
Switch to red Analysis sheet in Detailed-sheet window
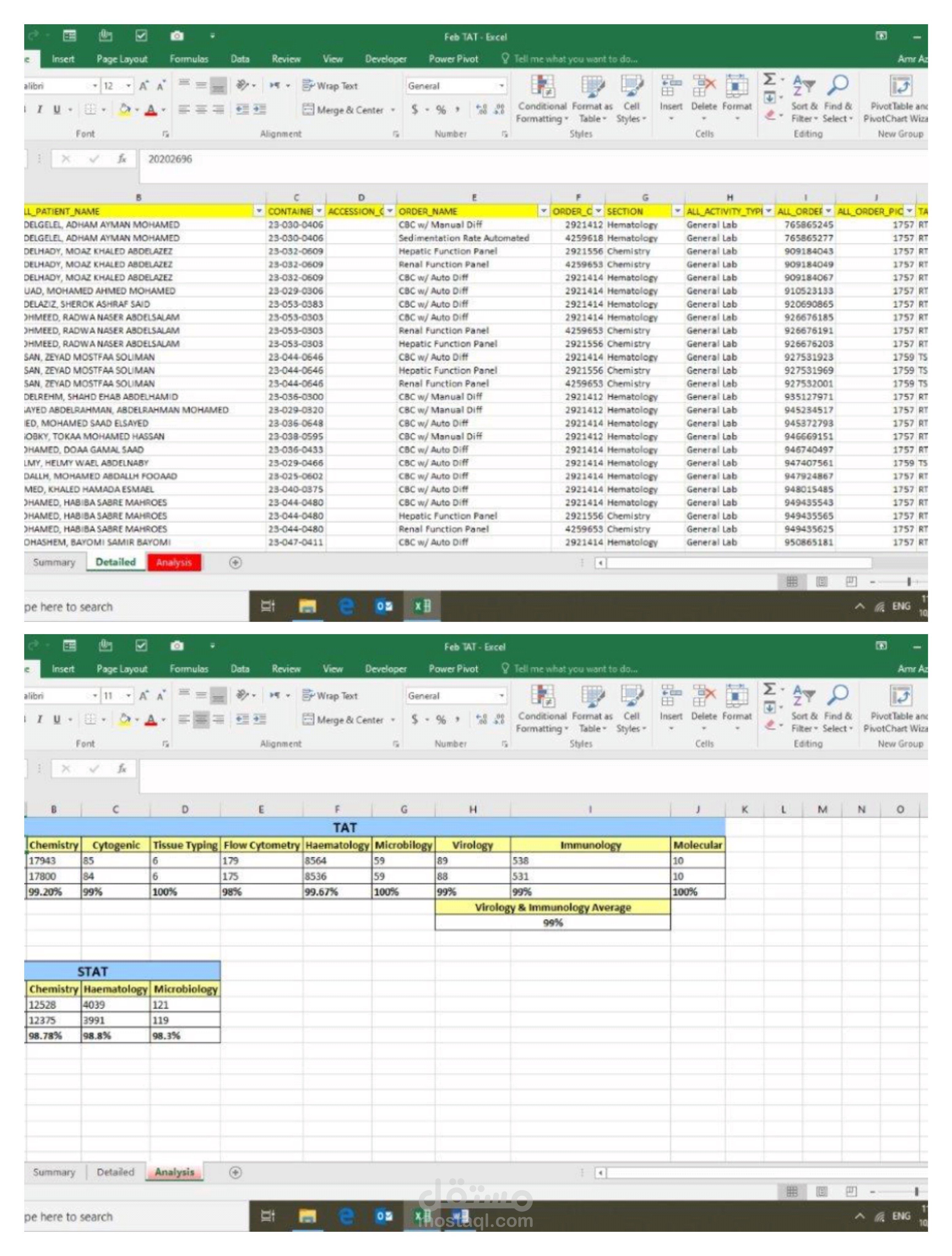click(x=174, y=562)
